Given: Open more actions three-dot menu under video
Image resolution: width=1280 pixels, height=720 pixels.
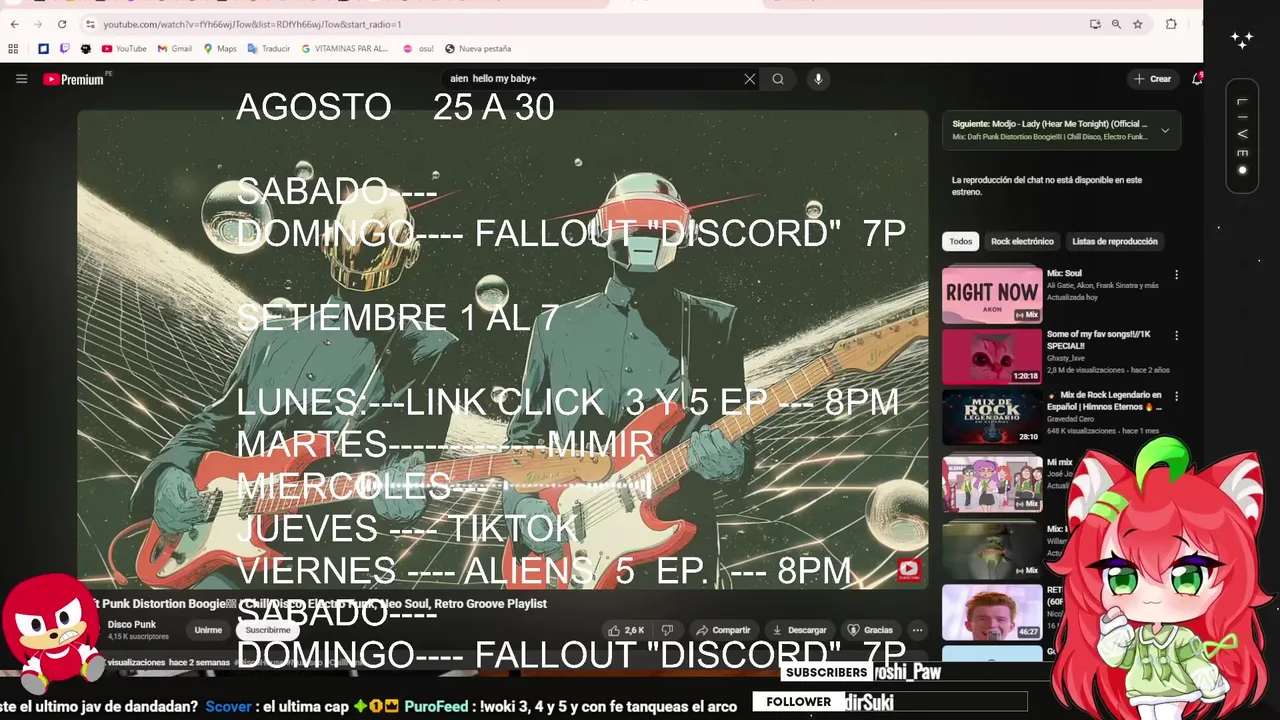Looking at the screenshot, I should 917,630.
